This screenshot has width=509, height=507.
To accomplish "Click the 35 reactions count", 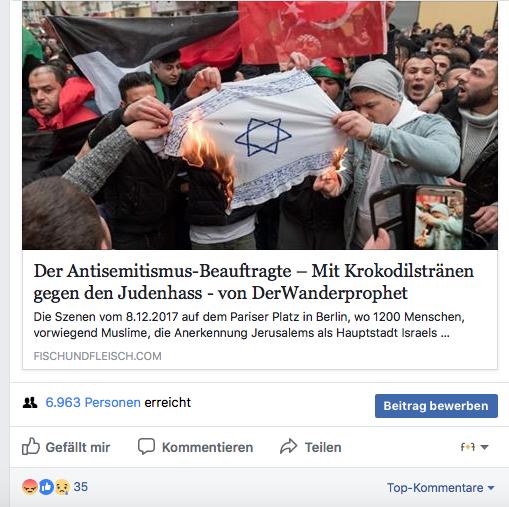I will click(x=80, y=487).
